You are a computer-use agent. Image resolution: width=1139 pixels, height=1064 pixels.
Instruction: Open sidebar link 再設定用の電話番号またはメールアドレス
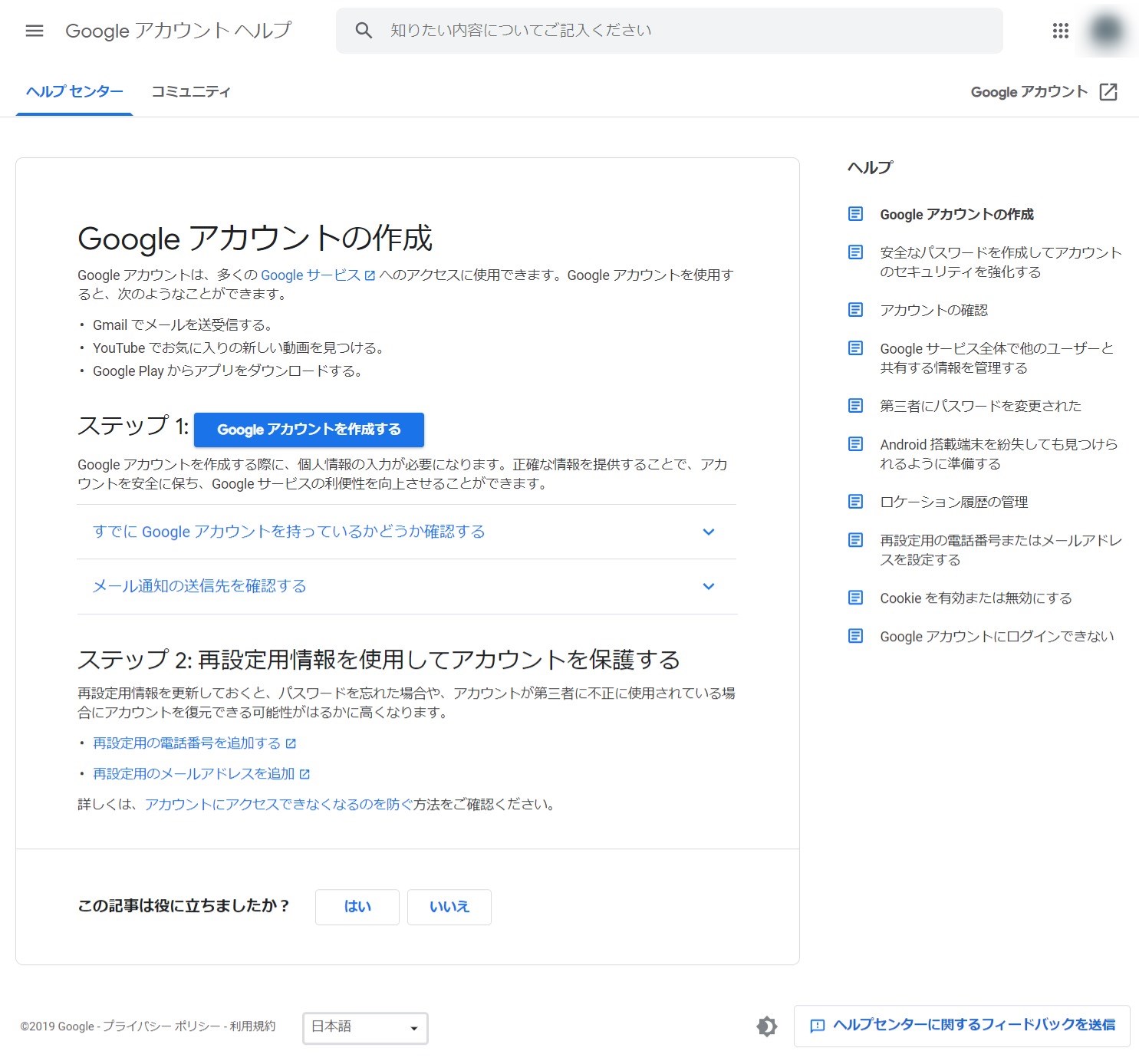(x=1001, y=550)
